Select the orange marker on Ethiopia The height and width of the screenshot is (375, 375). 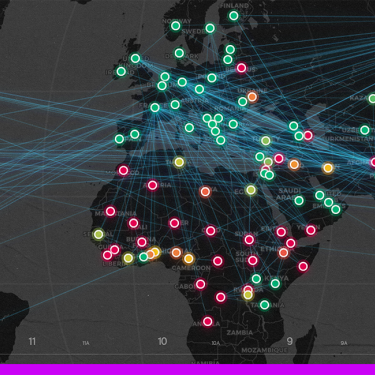(284, 253)
